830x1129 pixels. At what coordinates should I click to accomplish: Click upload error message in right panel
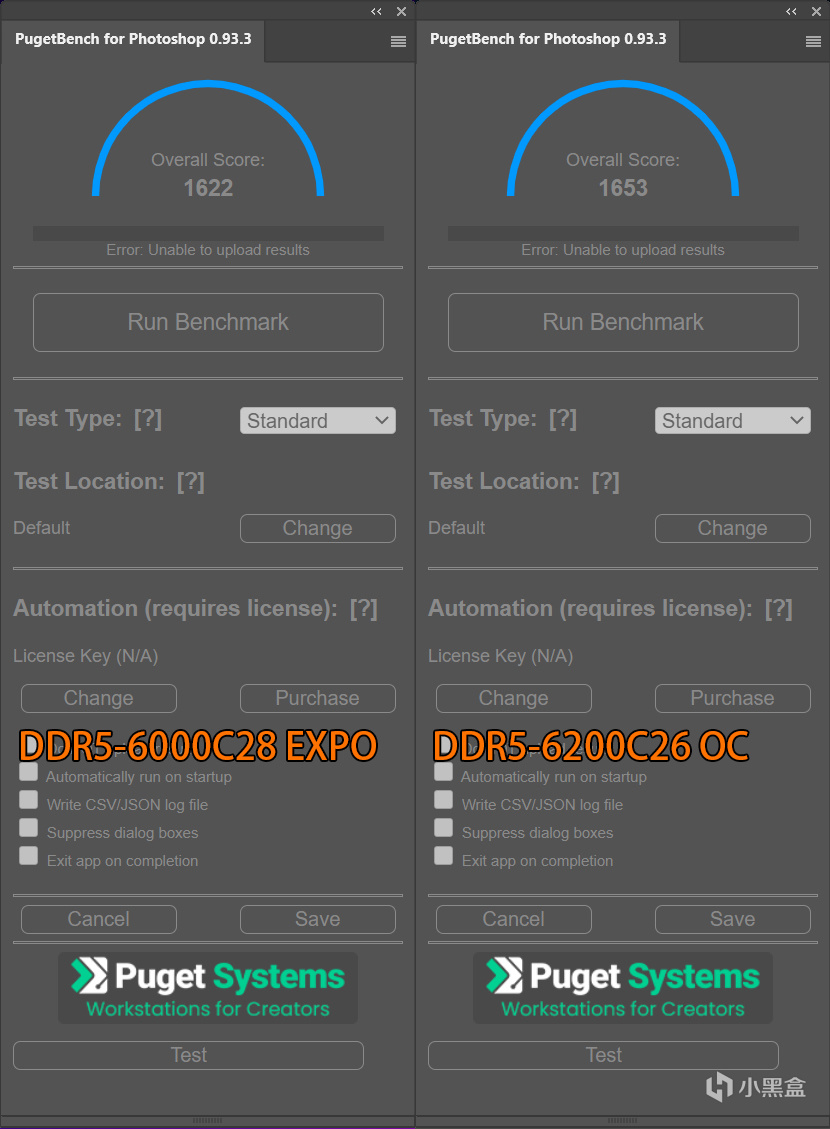pos(623,251)
